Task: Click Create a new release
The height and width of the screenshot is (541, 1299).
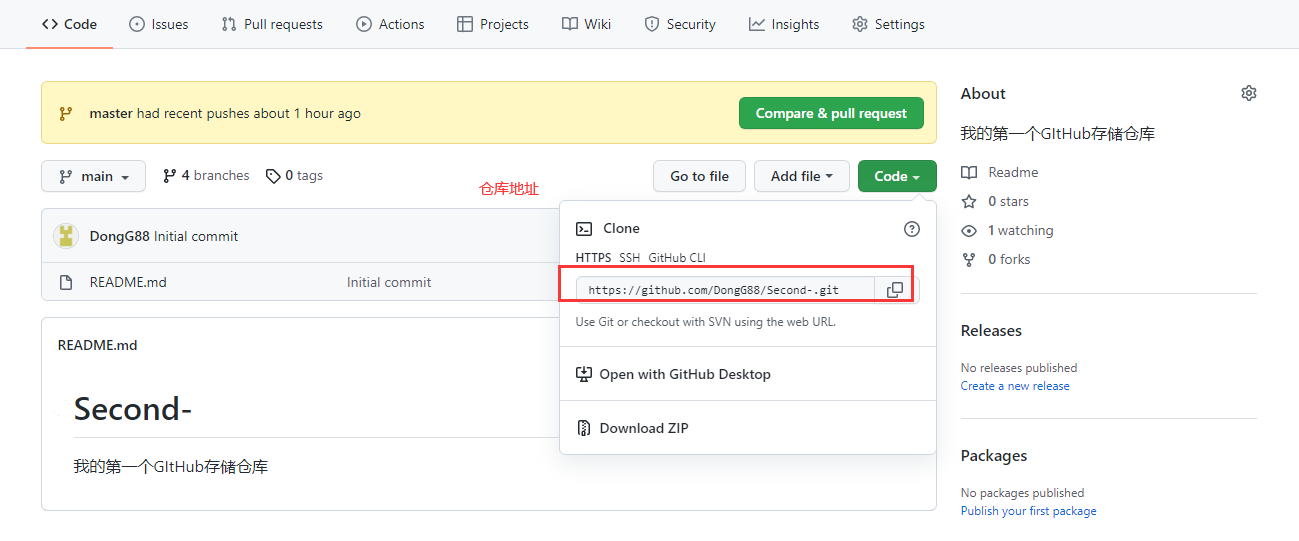Action: coord(1015,386)
